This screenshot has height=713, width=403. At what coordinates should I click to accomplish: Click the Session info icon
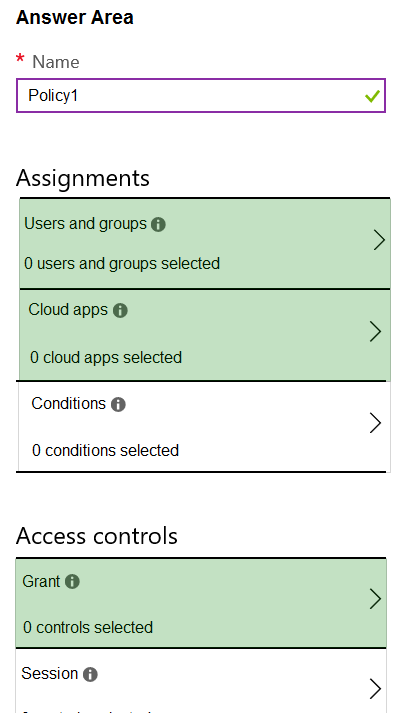90,674
